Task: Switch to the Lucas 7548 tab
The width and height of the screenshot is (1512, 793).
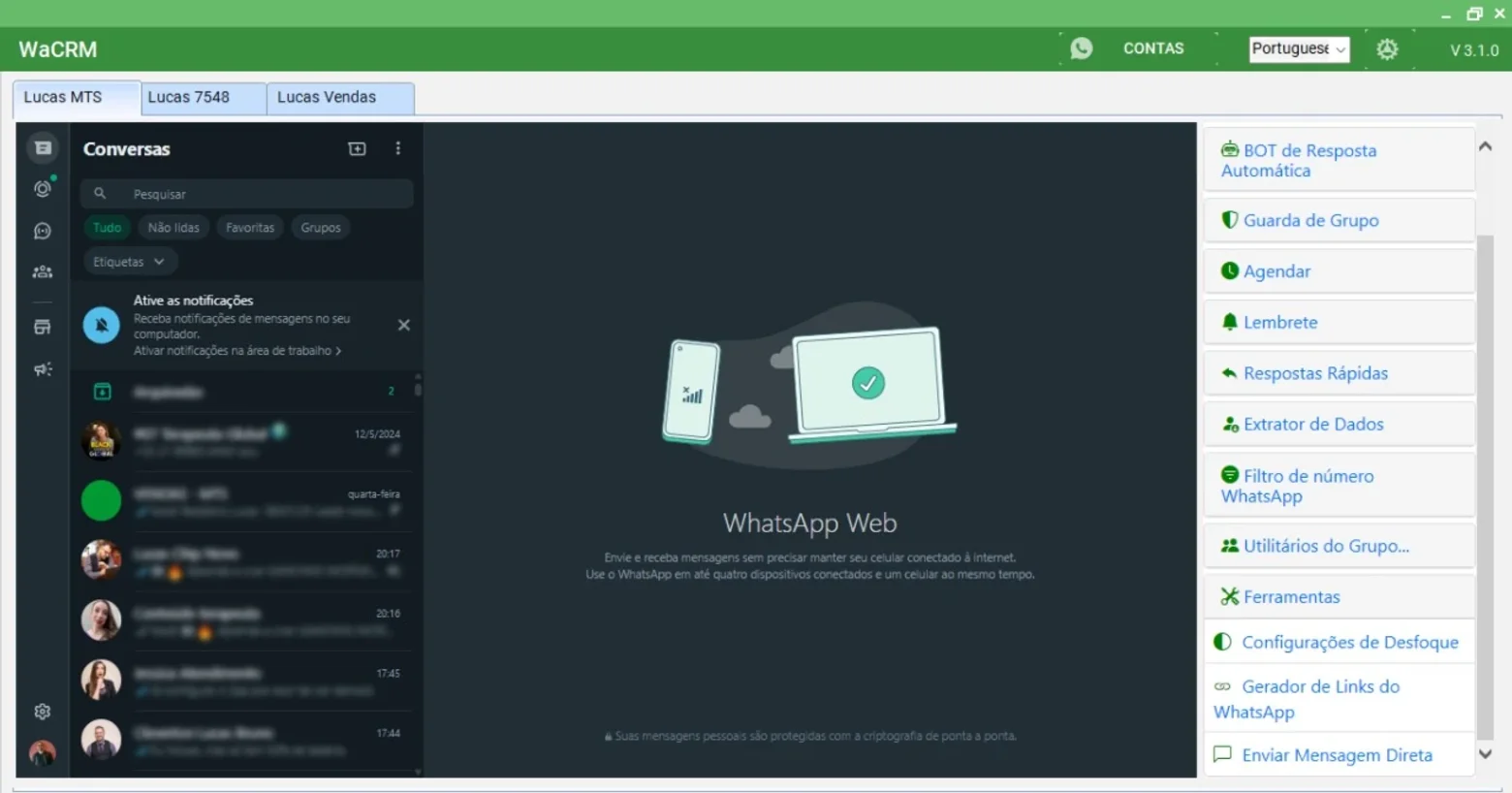Action: (x=204, y=98)
